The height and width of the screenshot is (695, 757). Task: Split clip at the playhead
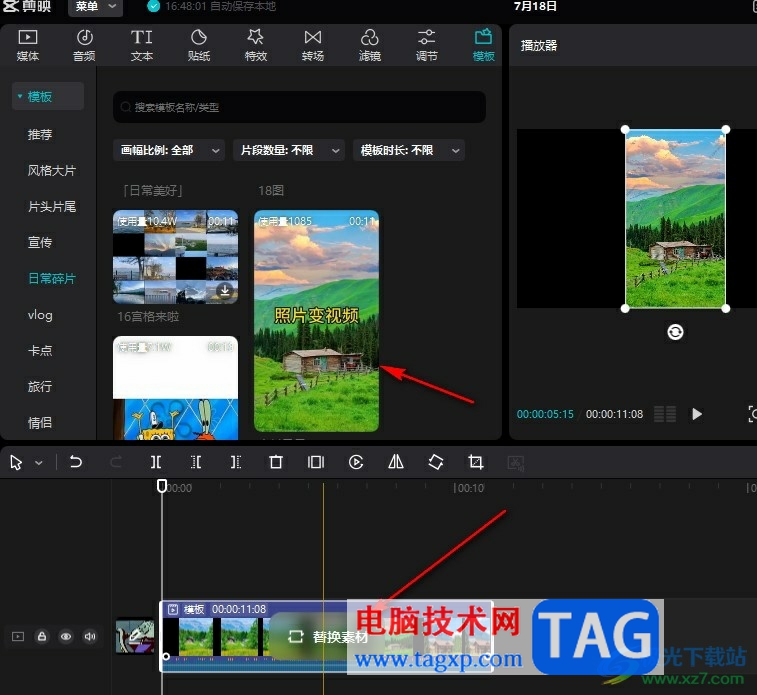point(155,462)
